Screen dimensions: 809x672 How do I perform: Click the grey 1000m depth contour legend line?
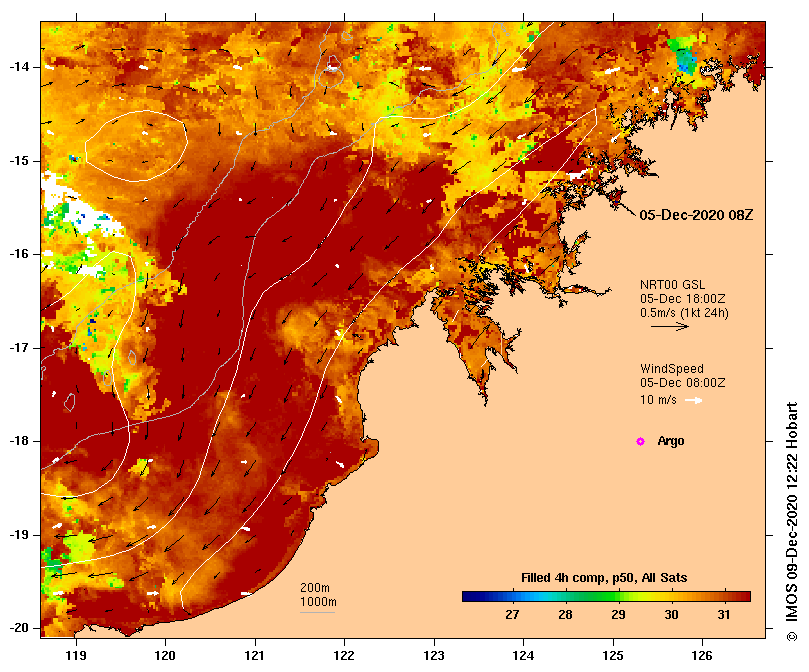point(317,613)
